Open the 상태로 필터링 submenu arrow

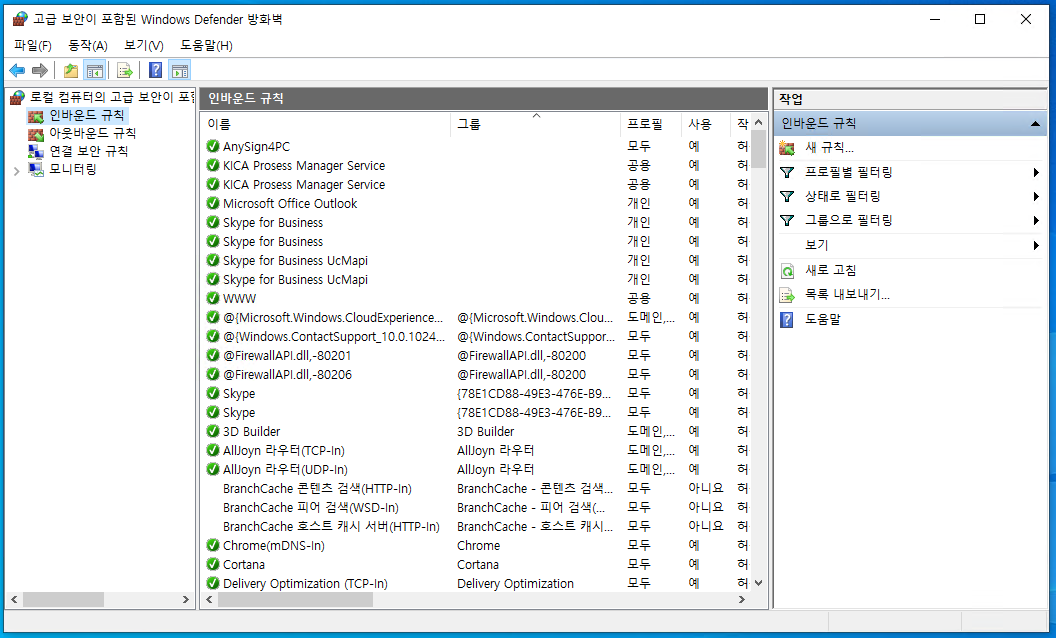[1036, 197]
